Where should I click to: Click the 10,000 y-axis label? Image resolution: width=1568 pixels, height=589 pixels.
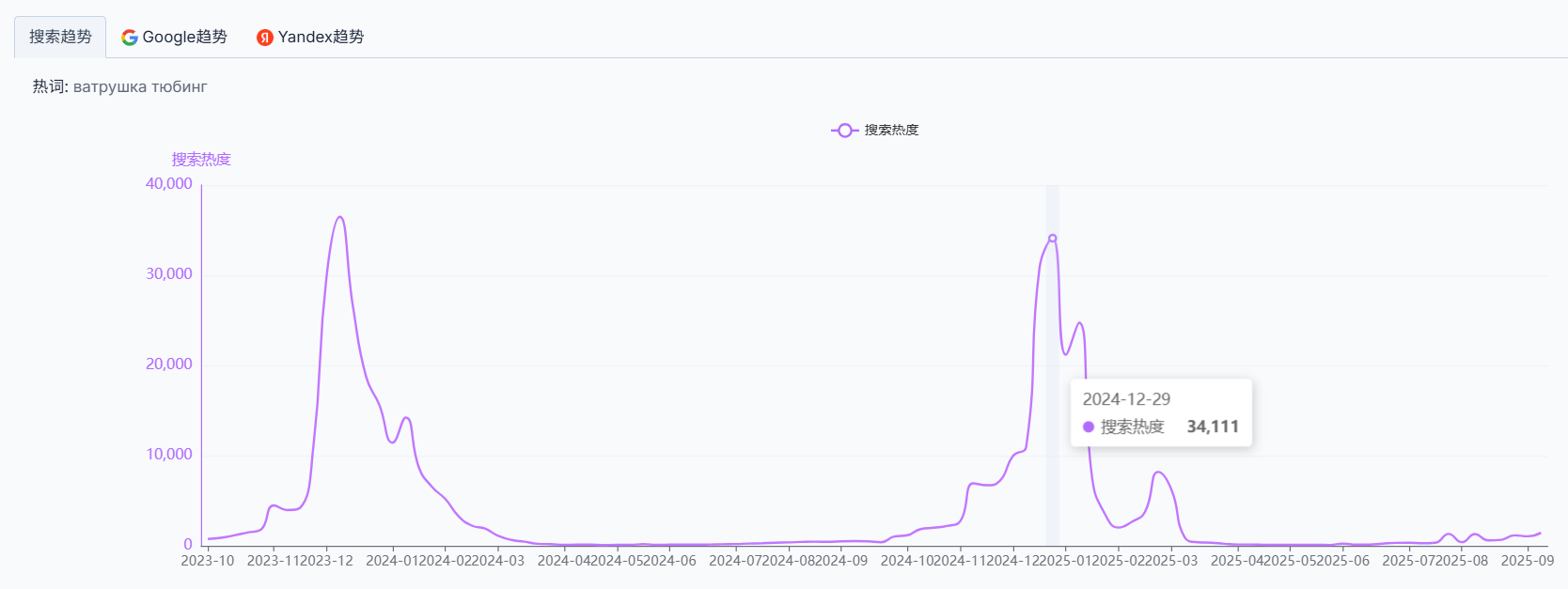click(x=169, y=455)
